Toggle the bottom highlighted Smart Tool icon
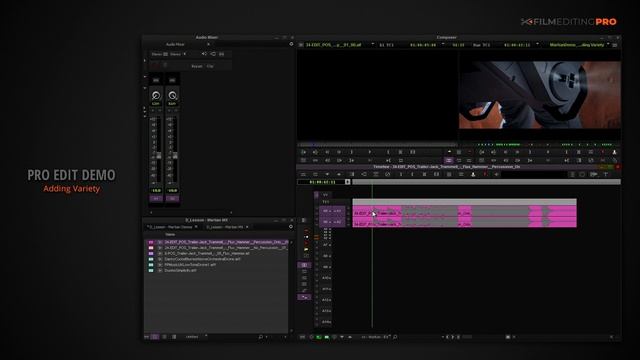 pos(304,297)
